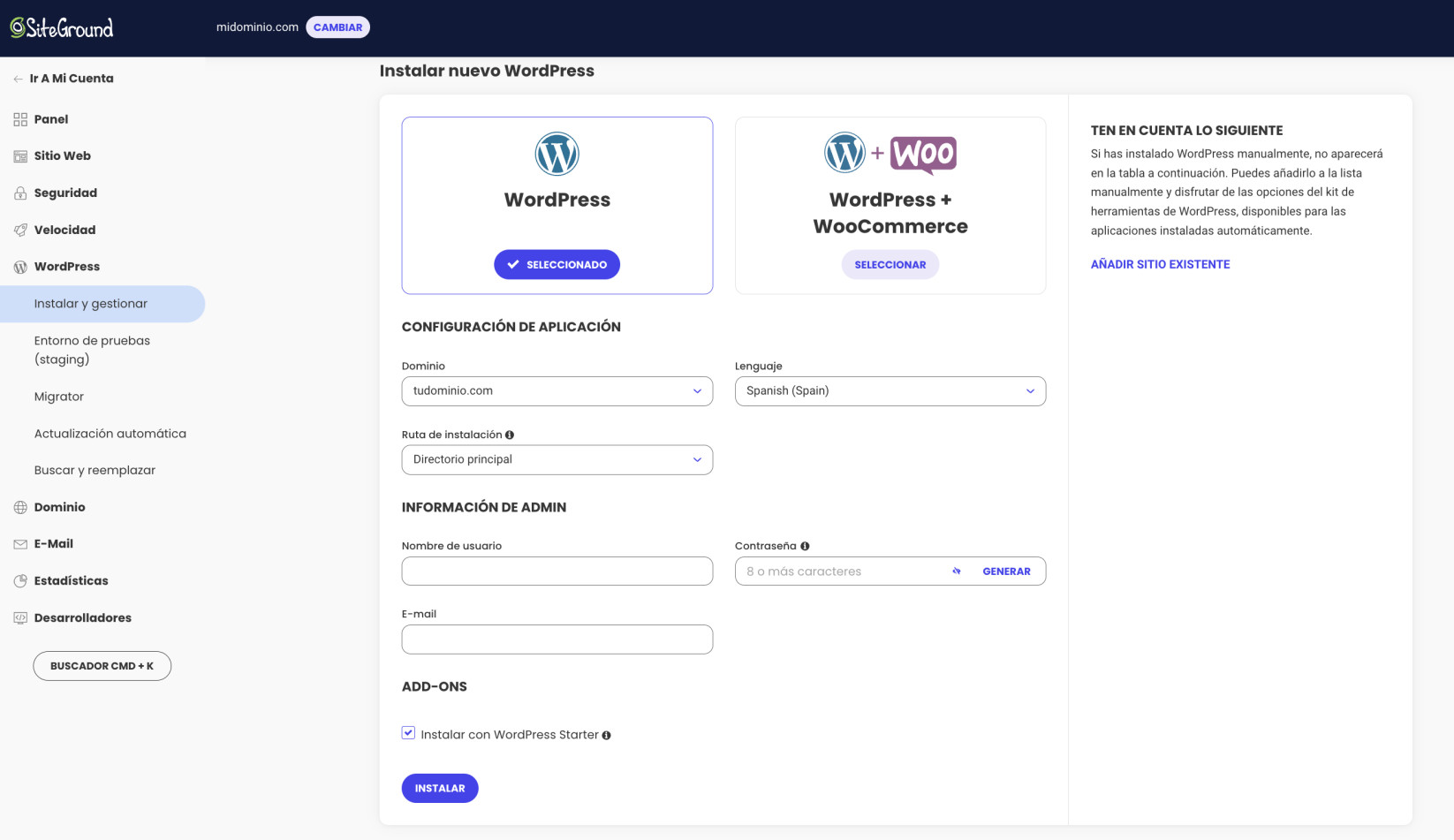Screen dimensions: 1454x840
Task: Click the INSTALAR button
Action: click(440, 789)
